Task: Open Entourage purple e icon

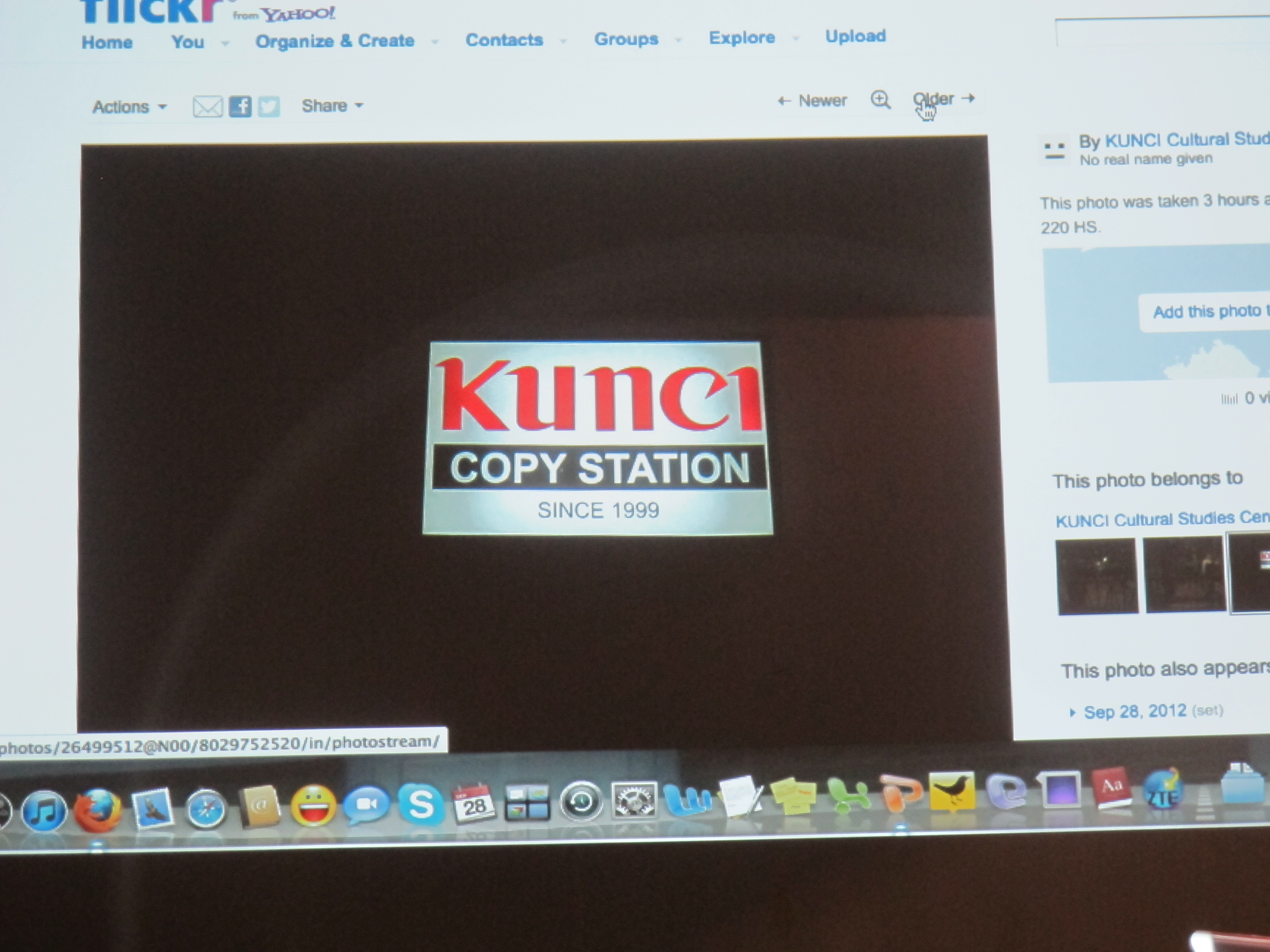Action: [1006, 791]
